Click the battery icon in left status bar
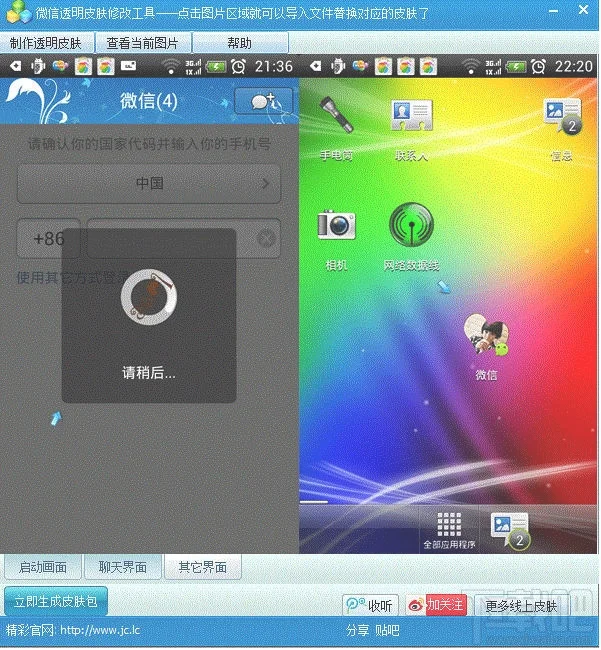This screenshot has height=650, width=601. (x=216, y=66)
